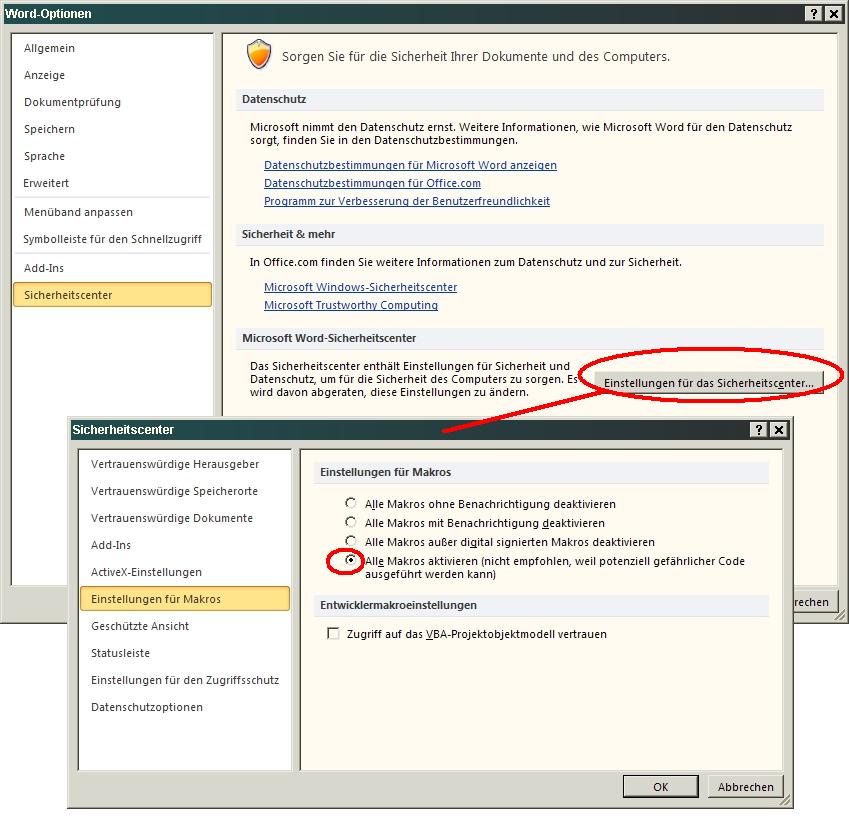Image resolution: width=849 pixels, height=827 pixels.
Task: Click the 'Microsoft Trustworthy Computing' link
Action: coord(350,305)
